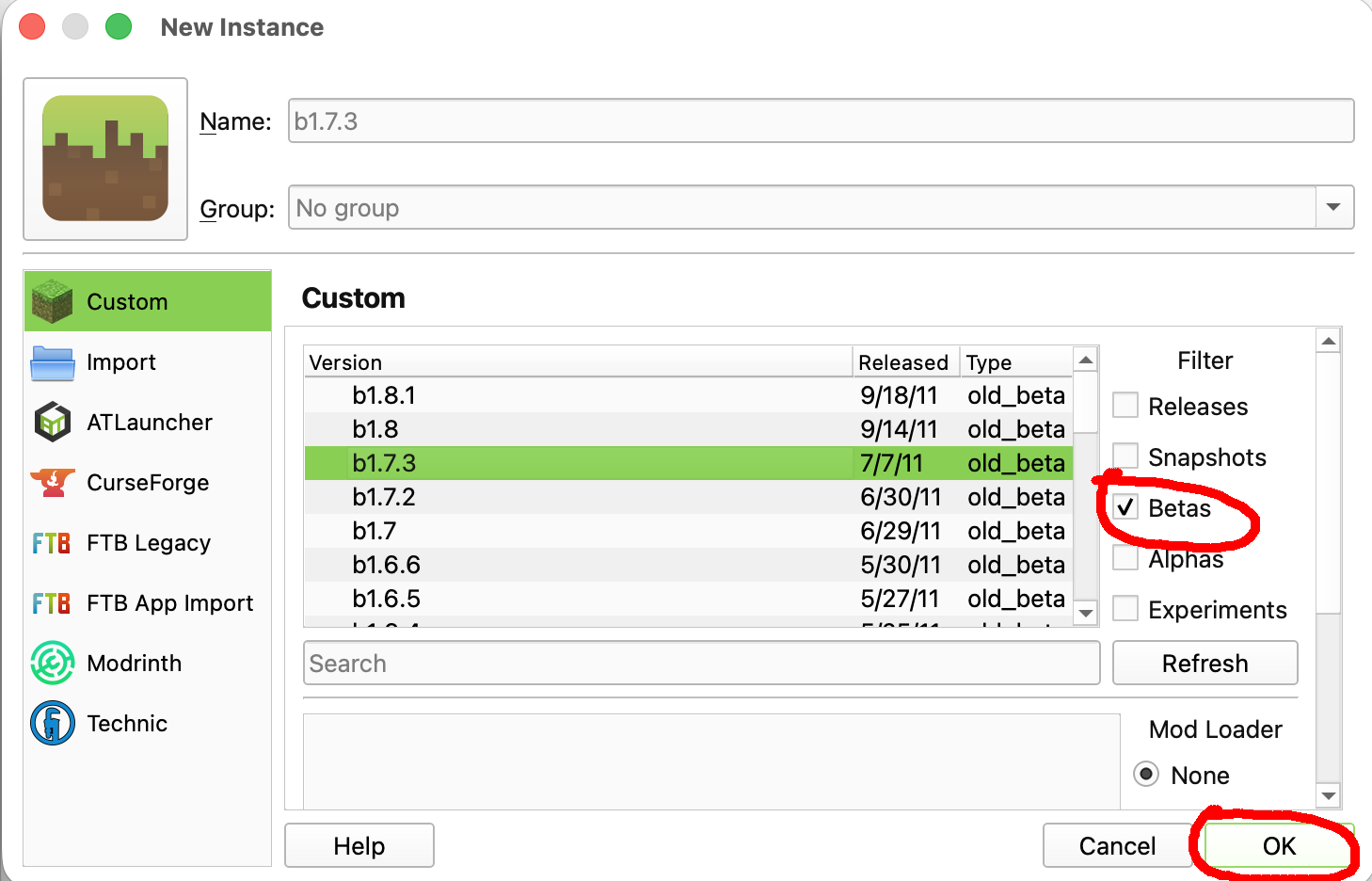Image resolution: width=1372 pixels, height=881 pixels.
Task: Select version b1.8.1 in the list
Action: (689, 395)
